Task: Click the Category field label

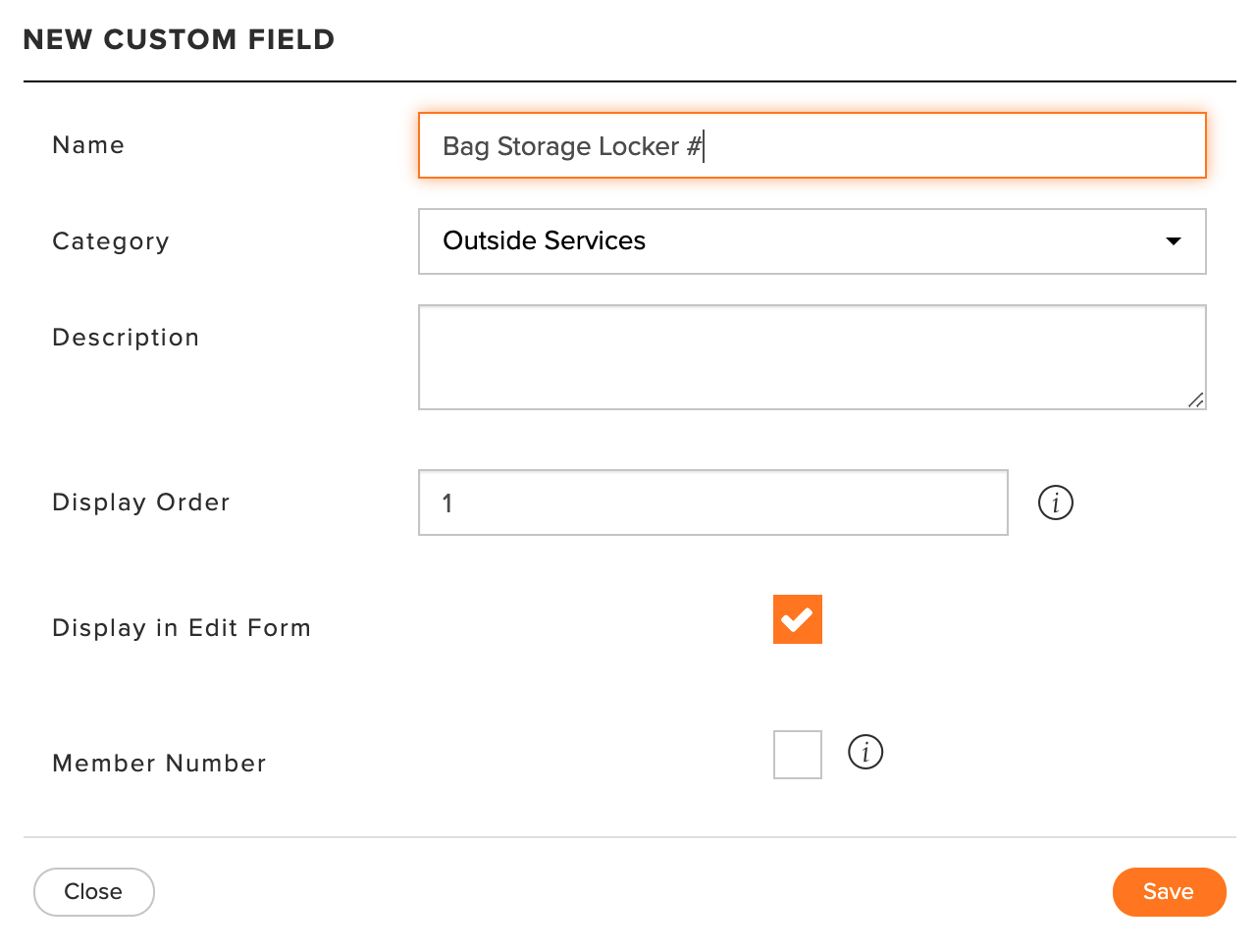Action: tap(111, 241)
